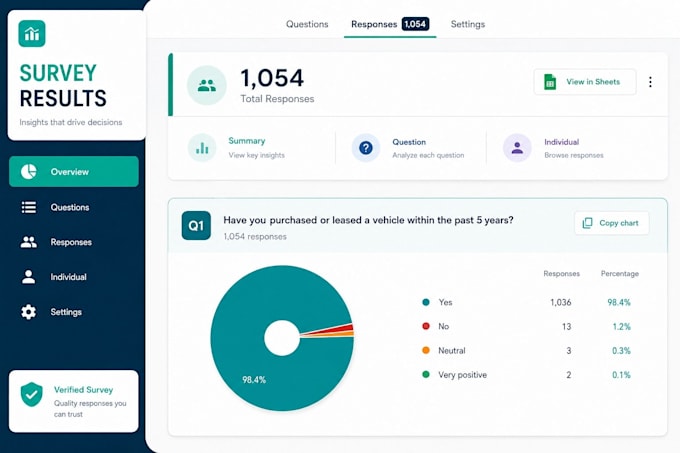The width and height of the screenshot is (680, 453).
Task: Click the Verified Survey shield checkmark icon
Action: point(32,394)
